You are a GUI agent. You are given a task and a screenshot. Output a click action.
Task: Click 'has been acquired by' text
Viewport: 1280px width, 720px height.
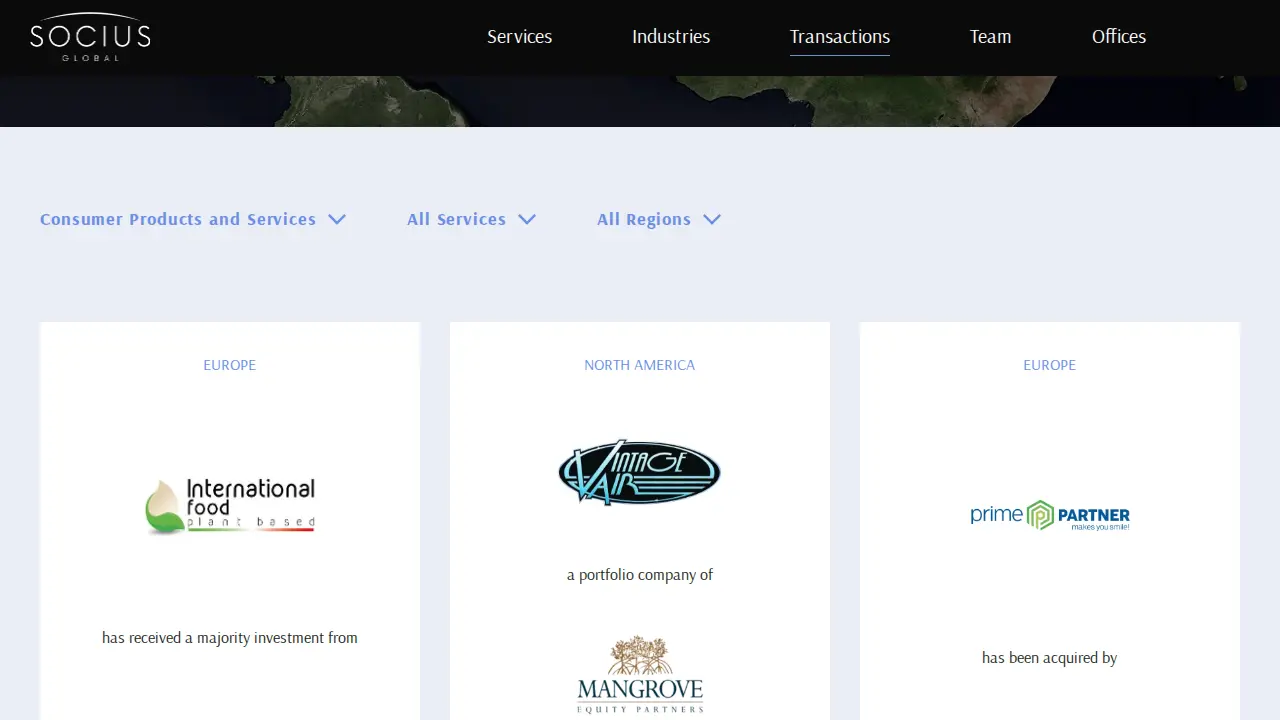[1050, 658]
